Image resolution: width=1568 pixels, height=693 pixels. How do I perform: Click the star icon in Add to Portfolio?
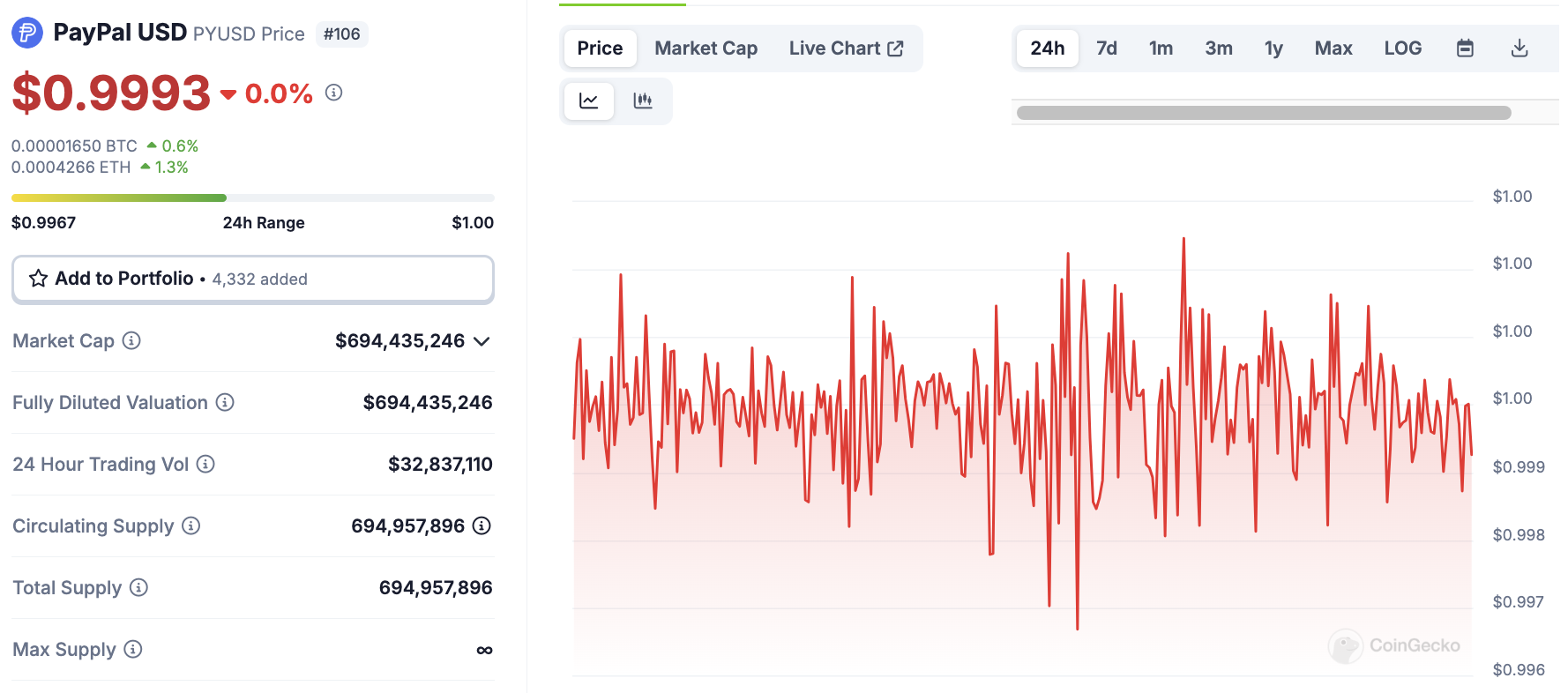[x=38, y=279]
